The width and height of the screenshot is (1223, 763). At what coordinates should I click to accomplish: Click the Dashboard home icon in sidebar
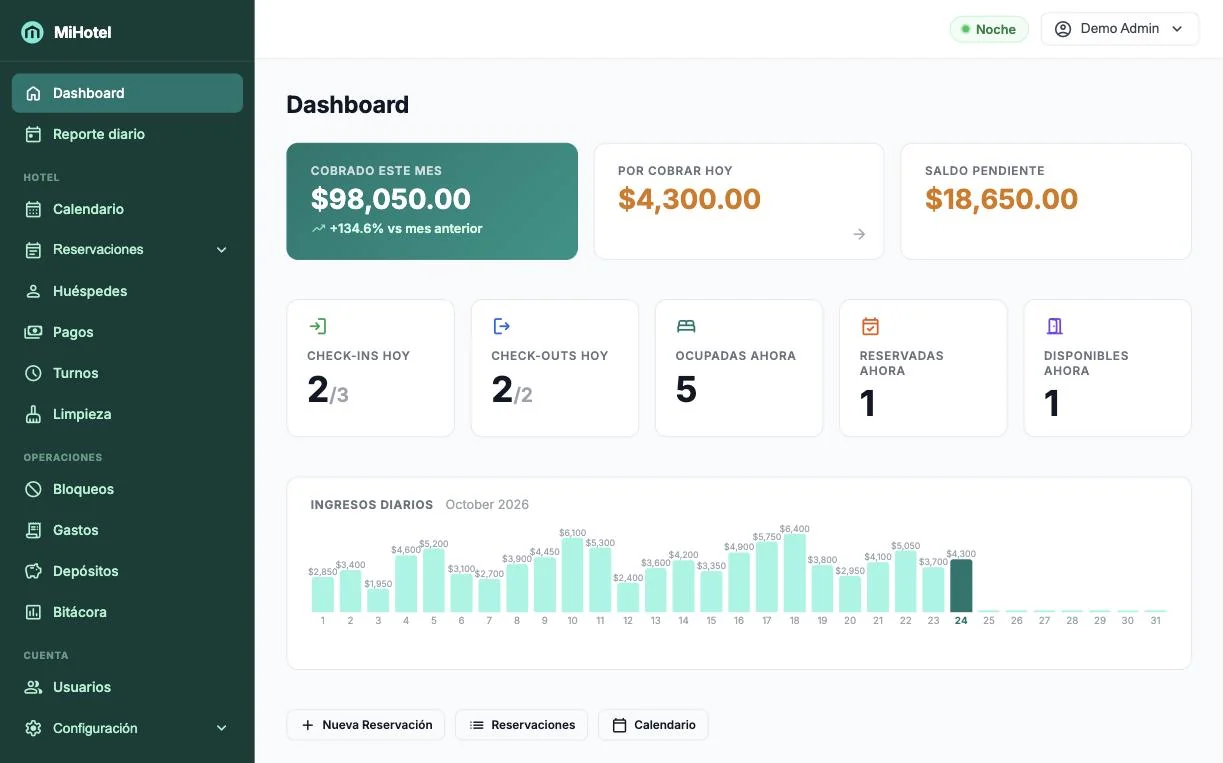point(33,93)
